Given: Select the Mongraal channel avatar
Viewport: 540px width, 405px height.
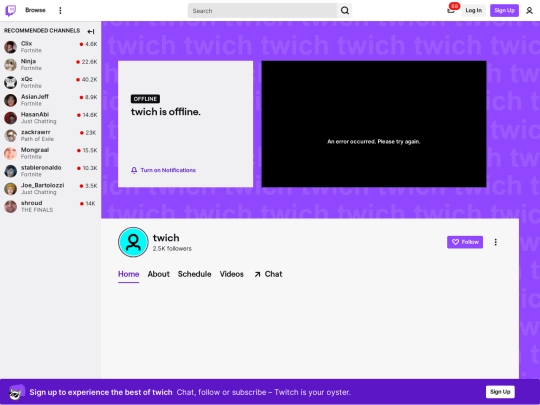Looking at the screenshot, I should (x=10, y=153).
